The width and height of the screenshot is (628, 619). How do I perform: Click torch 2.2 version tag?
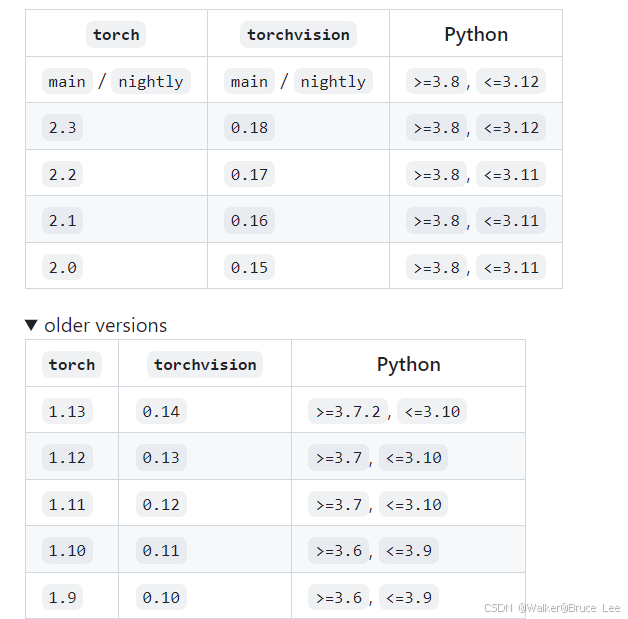click(x=62, y=174)
